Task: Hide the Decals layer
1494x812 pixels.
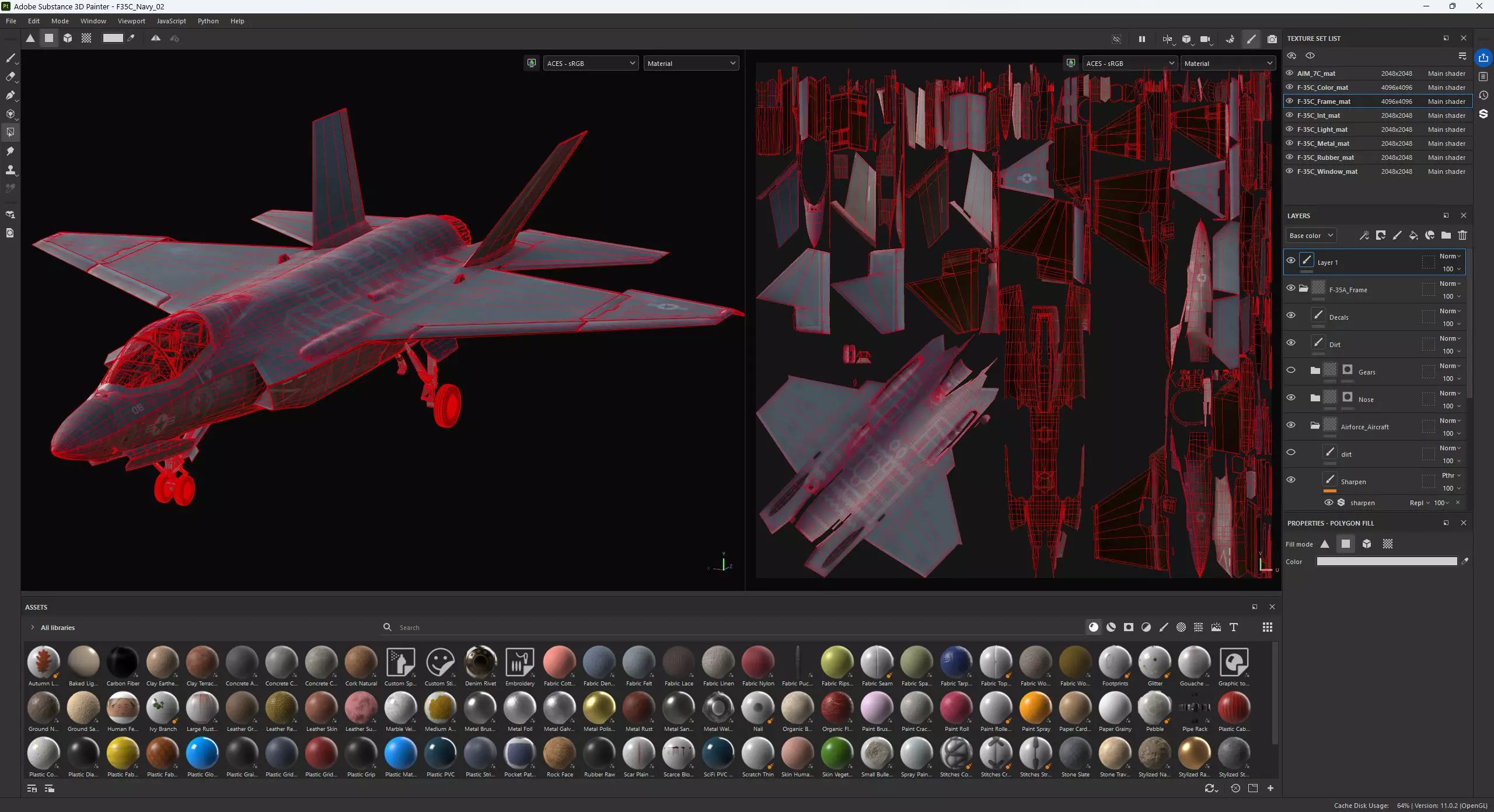Action: pos(1290,316)
